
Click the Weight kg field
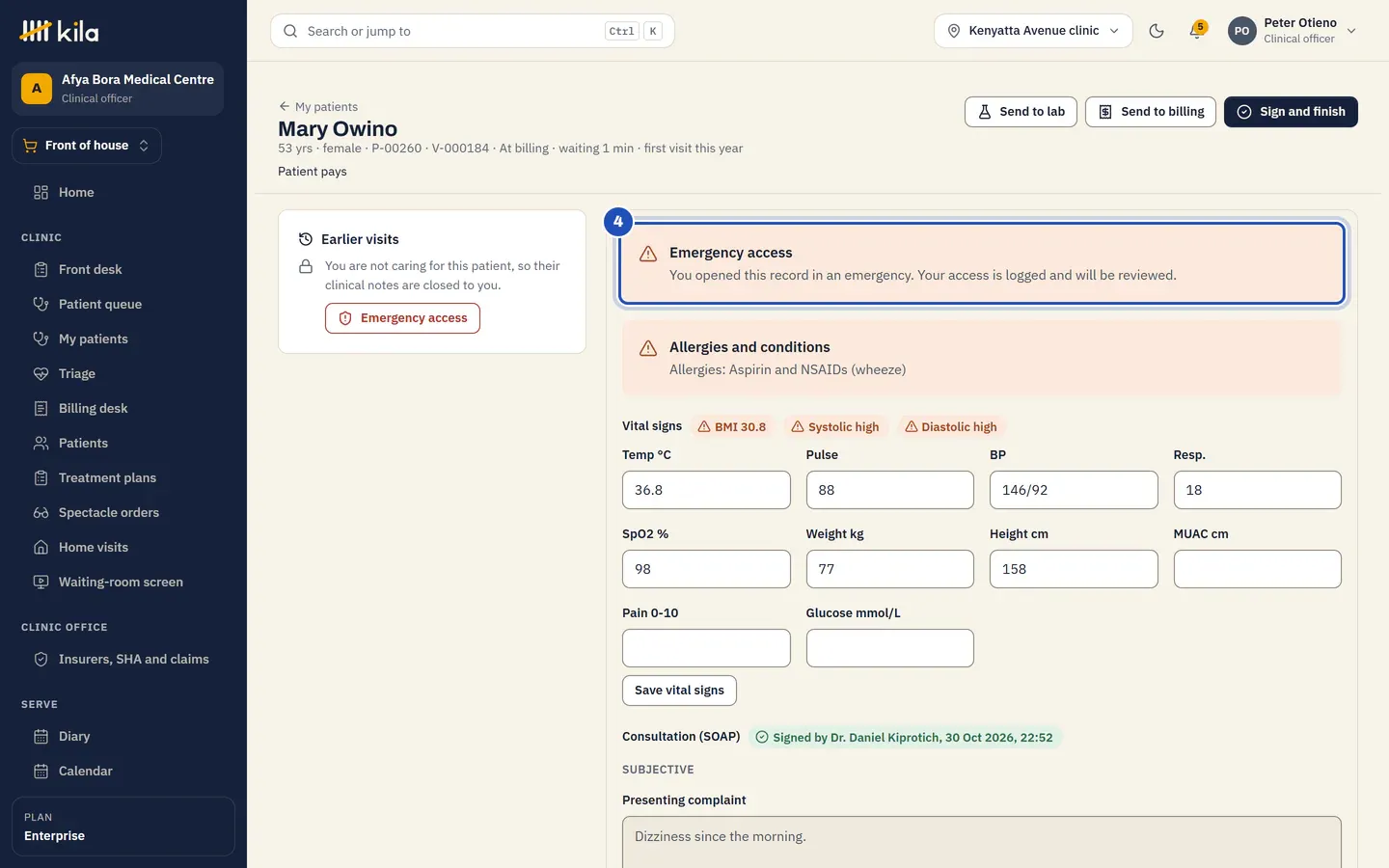[890, 569]
